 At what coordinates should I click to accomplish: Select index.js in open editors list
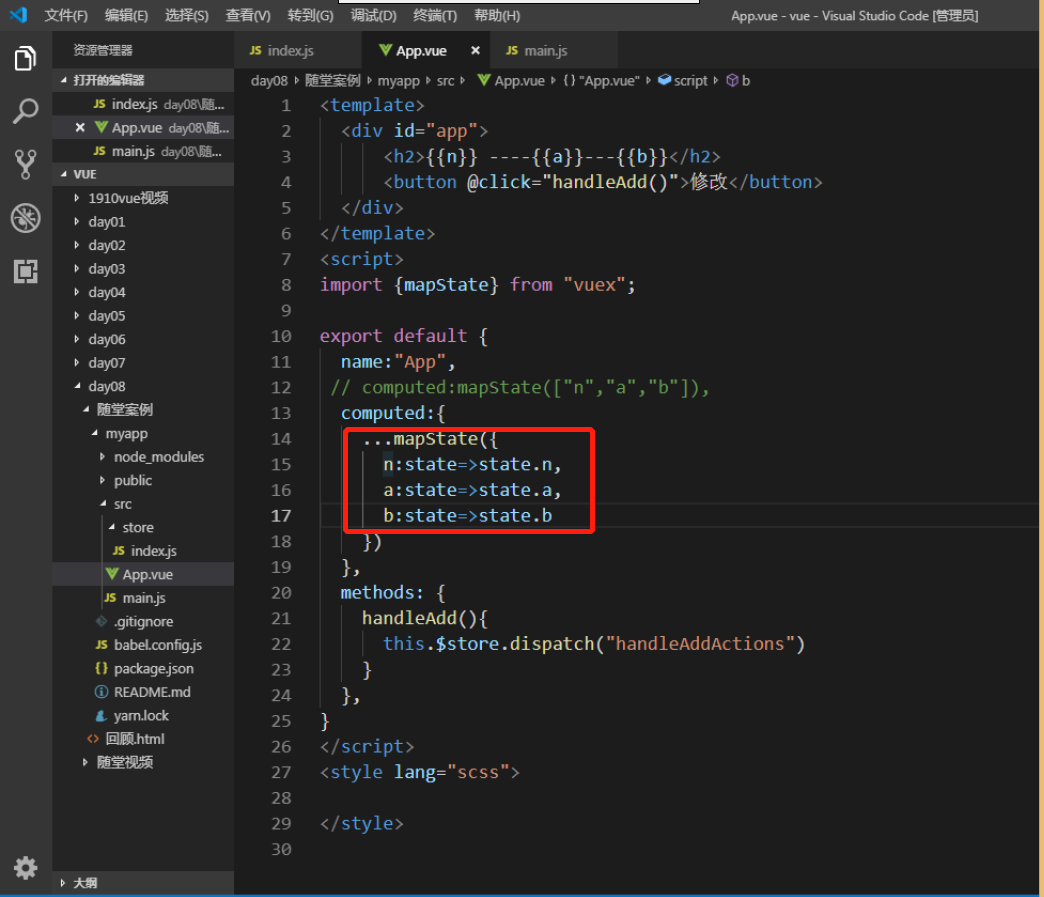coord(143,104)
